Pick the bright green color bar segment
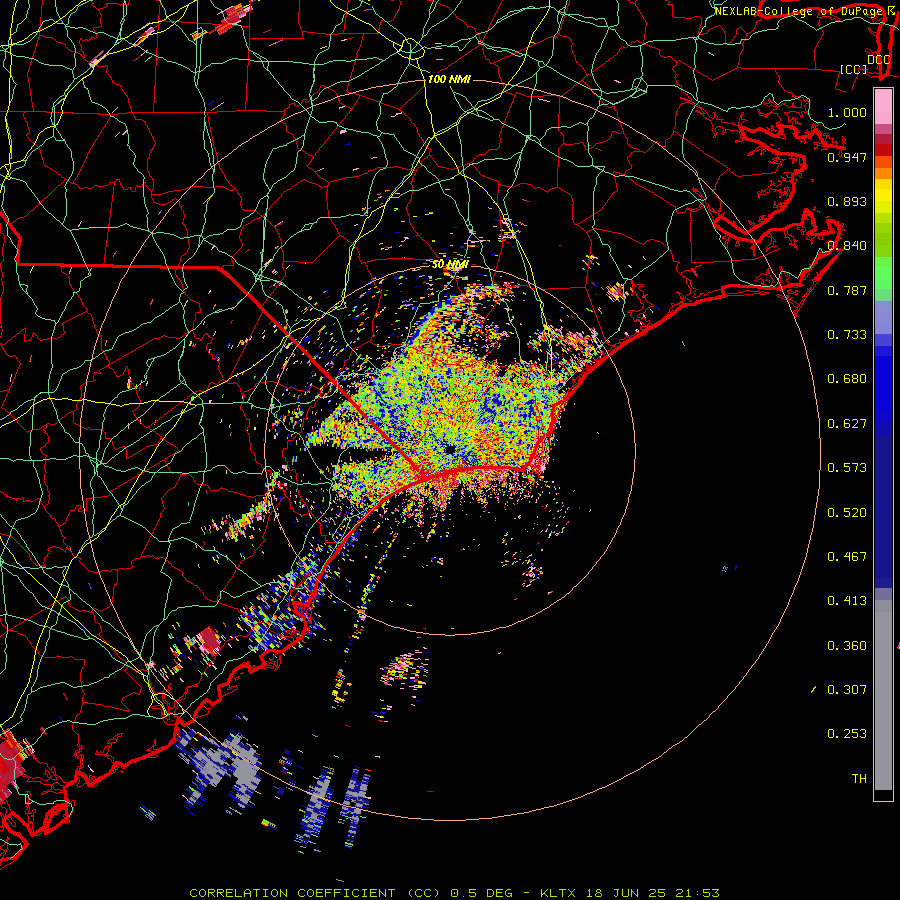 pyautogui.click(x=883, y=273)
